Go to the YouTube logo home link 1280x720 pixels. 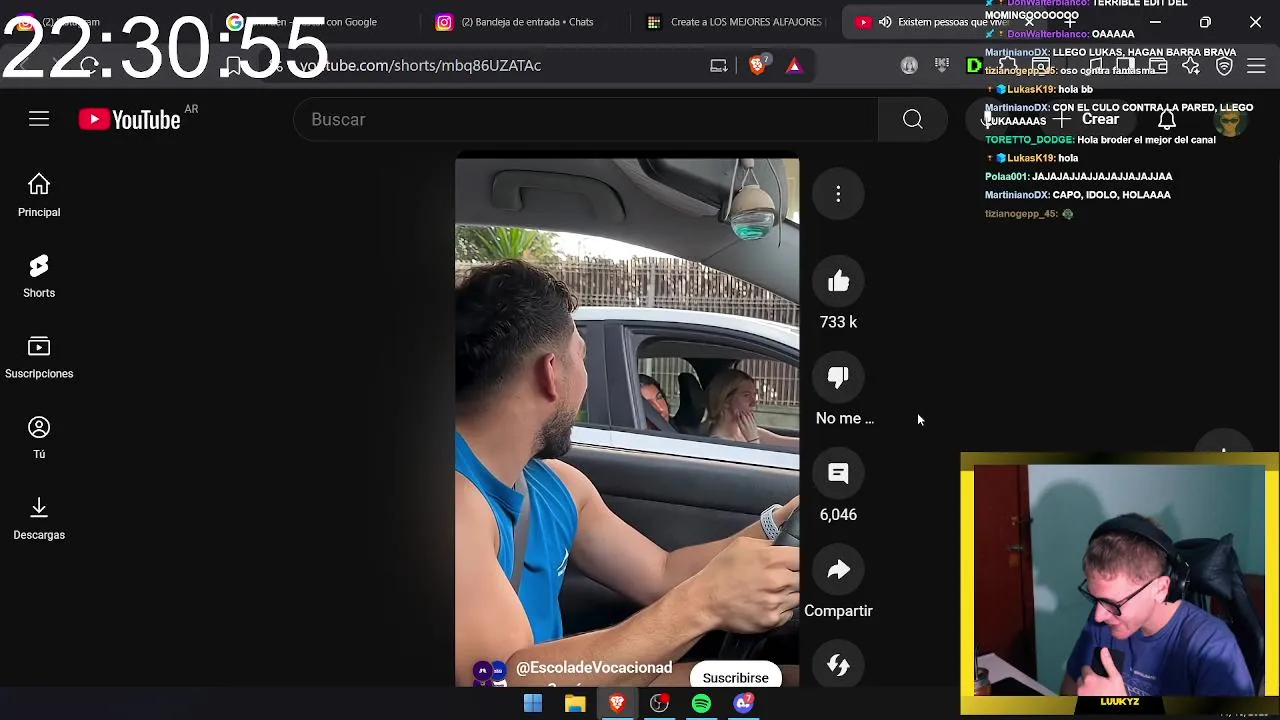click(130, 120)
